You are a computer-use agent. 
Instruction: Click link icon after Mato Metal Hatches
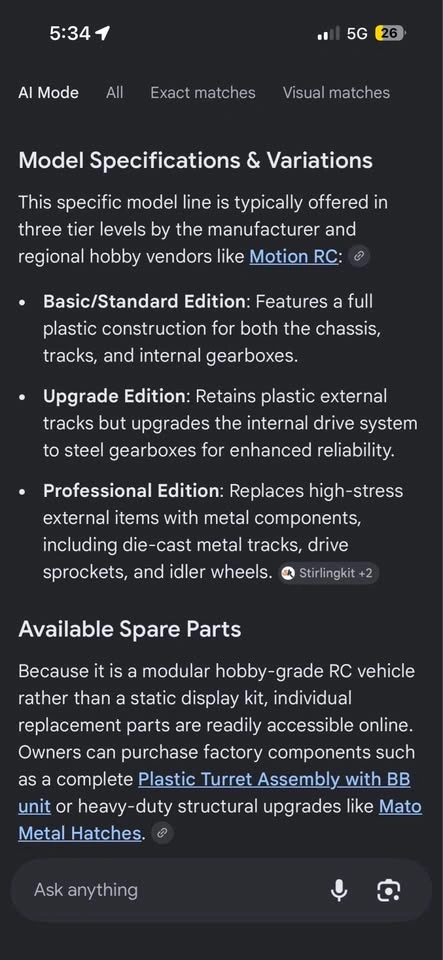tap(162, 833)
